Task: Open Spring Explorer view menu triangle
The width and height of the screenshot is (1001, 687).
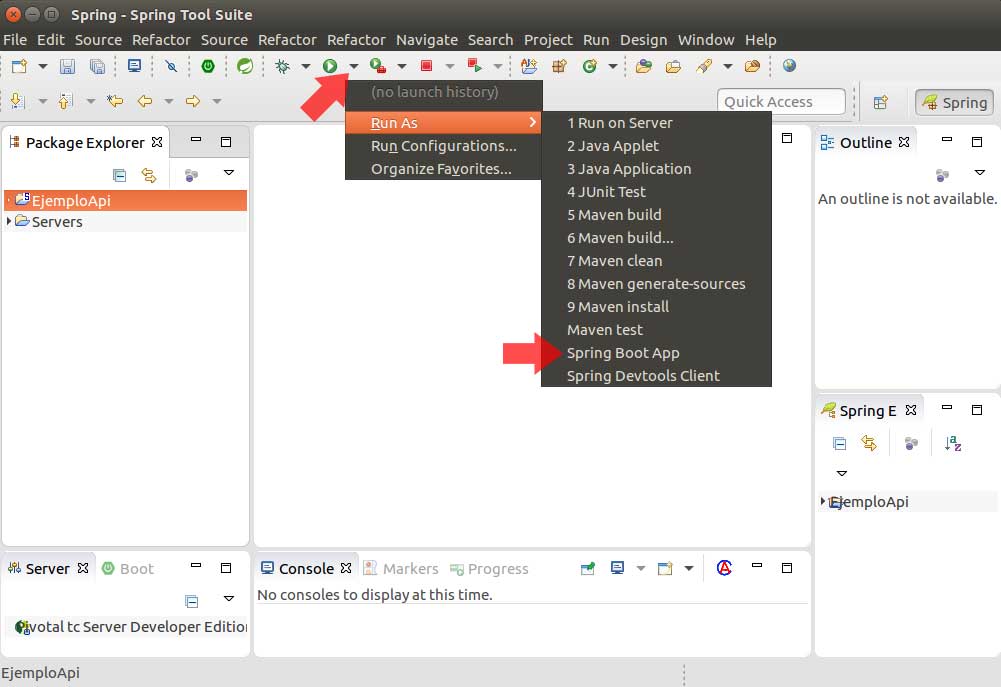Action: [x=841, y=473]
